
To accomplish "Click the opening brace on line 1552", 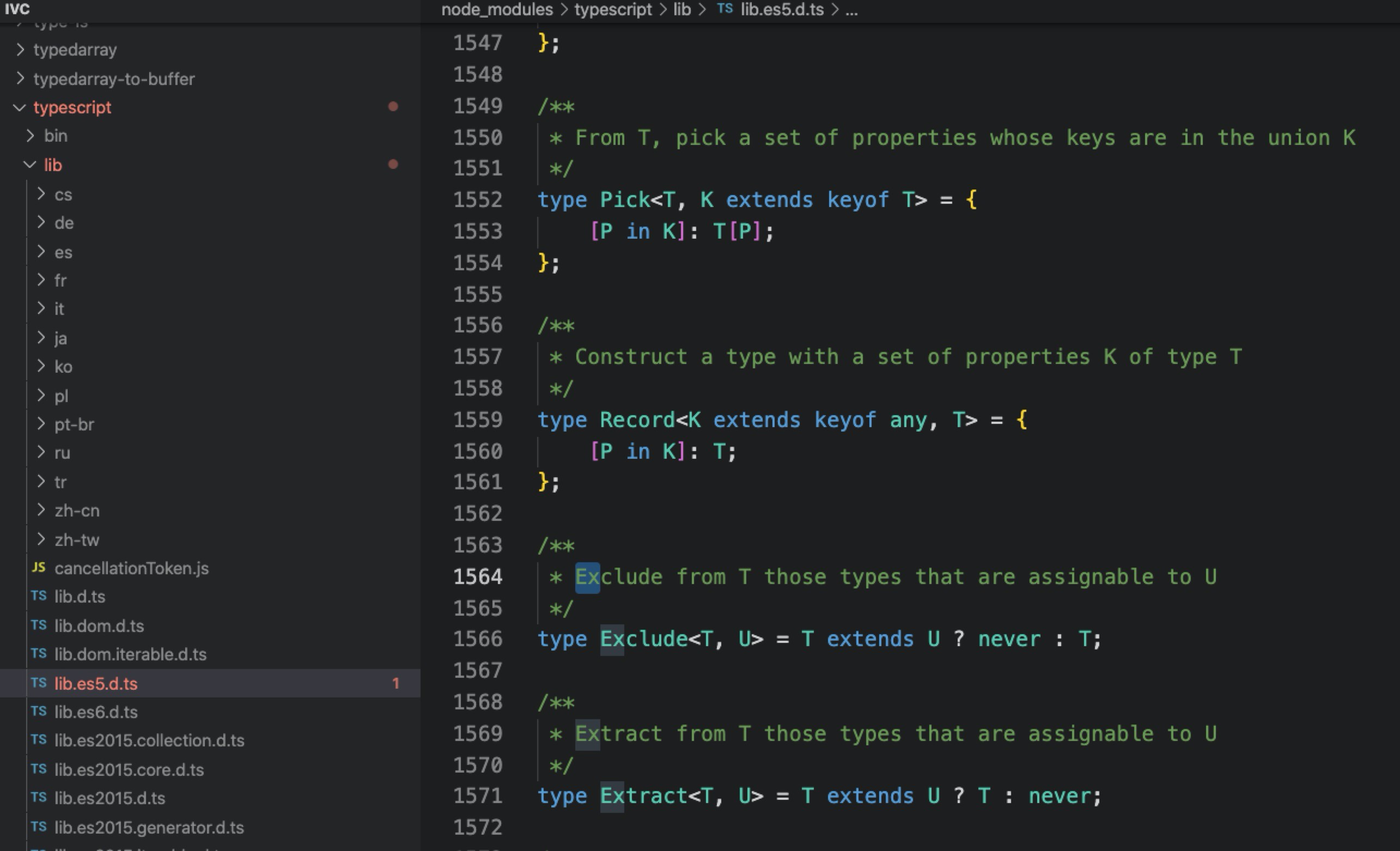I will [971, 200].
